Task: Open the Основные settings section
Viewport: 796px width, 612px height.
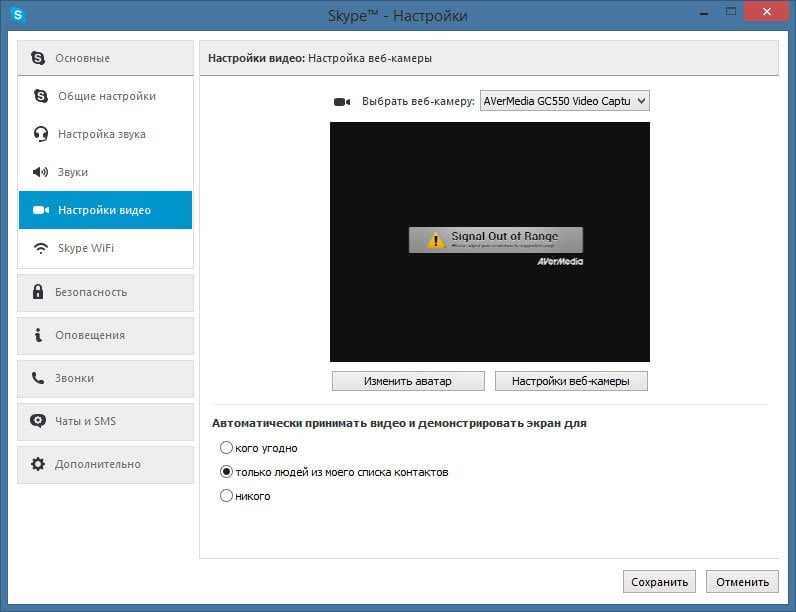Action: point(106,58)
